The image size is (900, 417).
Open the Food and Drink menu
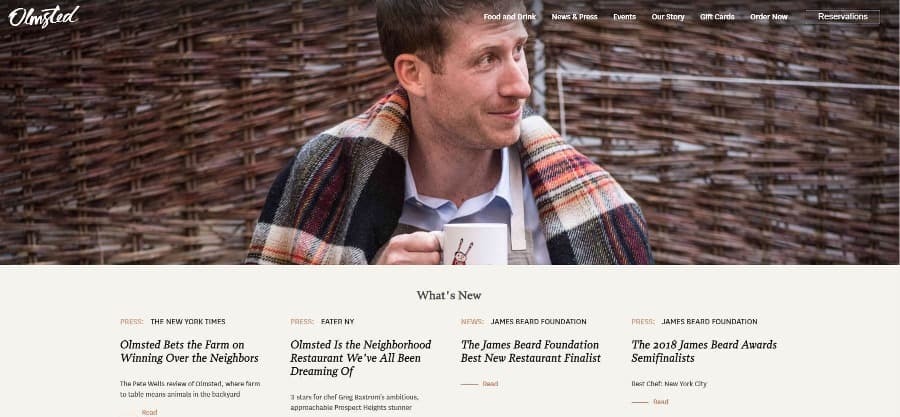click(509, 17)
